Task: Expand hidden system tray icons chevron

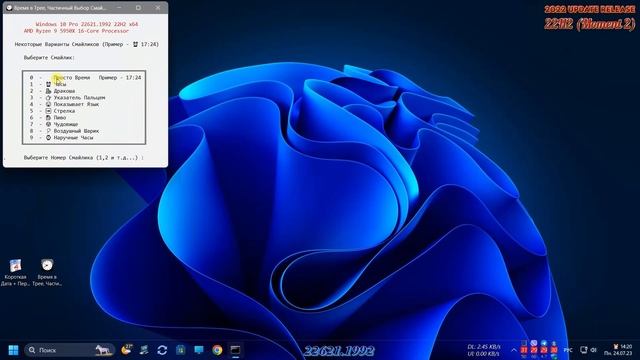Action: click(513, 350)
